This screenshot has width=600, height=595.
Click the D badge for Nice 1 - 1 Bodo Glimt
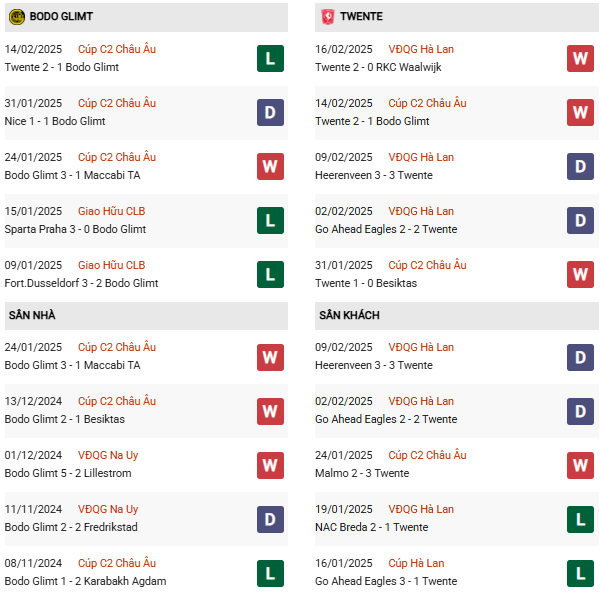pos(270,112)
